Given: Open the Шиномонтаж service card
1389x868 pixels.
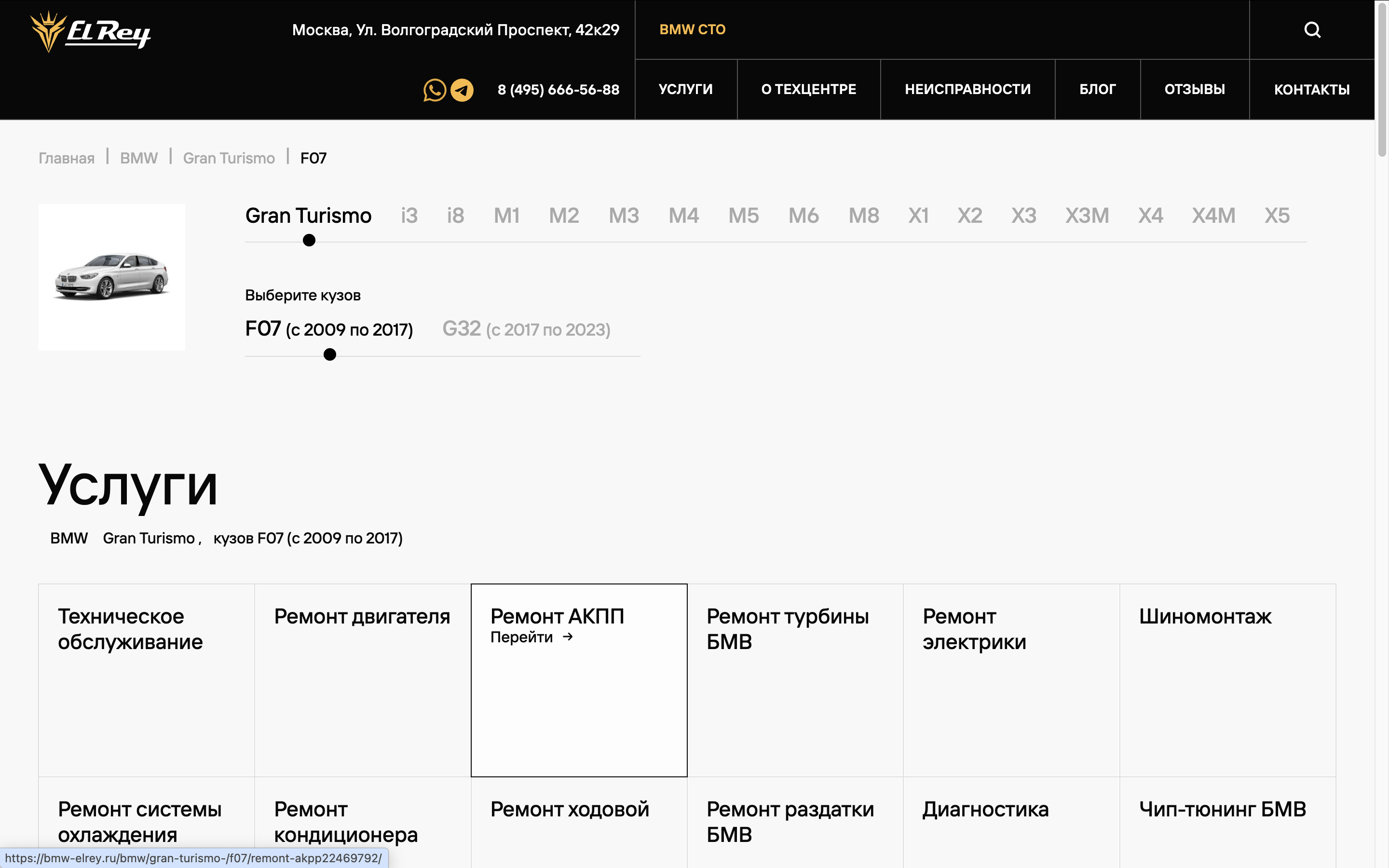Looking at the screenshot, I should coord(1227,680).
